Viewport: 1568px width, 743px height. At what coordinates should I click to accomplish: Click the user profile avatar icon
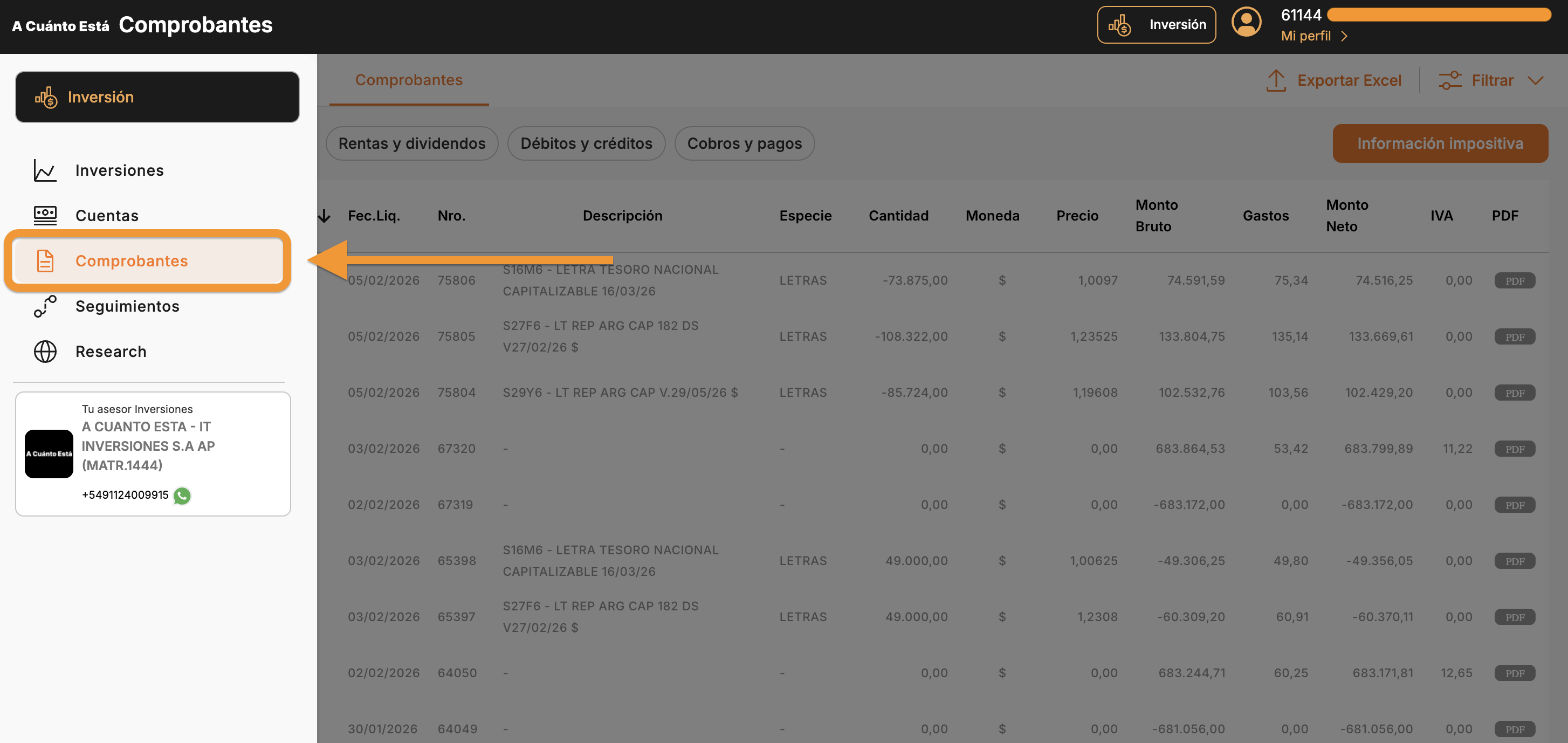pos(1246,23)
